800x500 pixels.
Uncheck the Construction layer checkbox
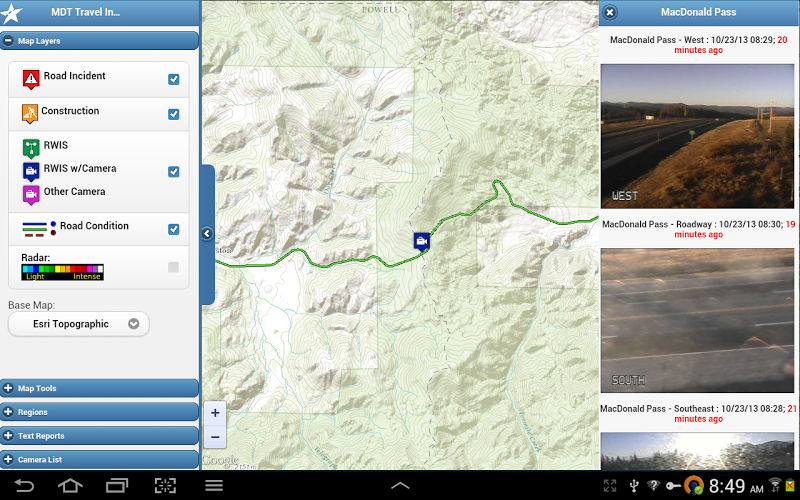[x=173, y=114]
